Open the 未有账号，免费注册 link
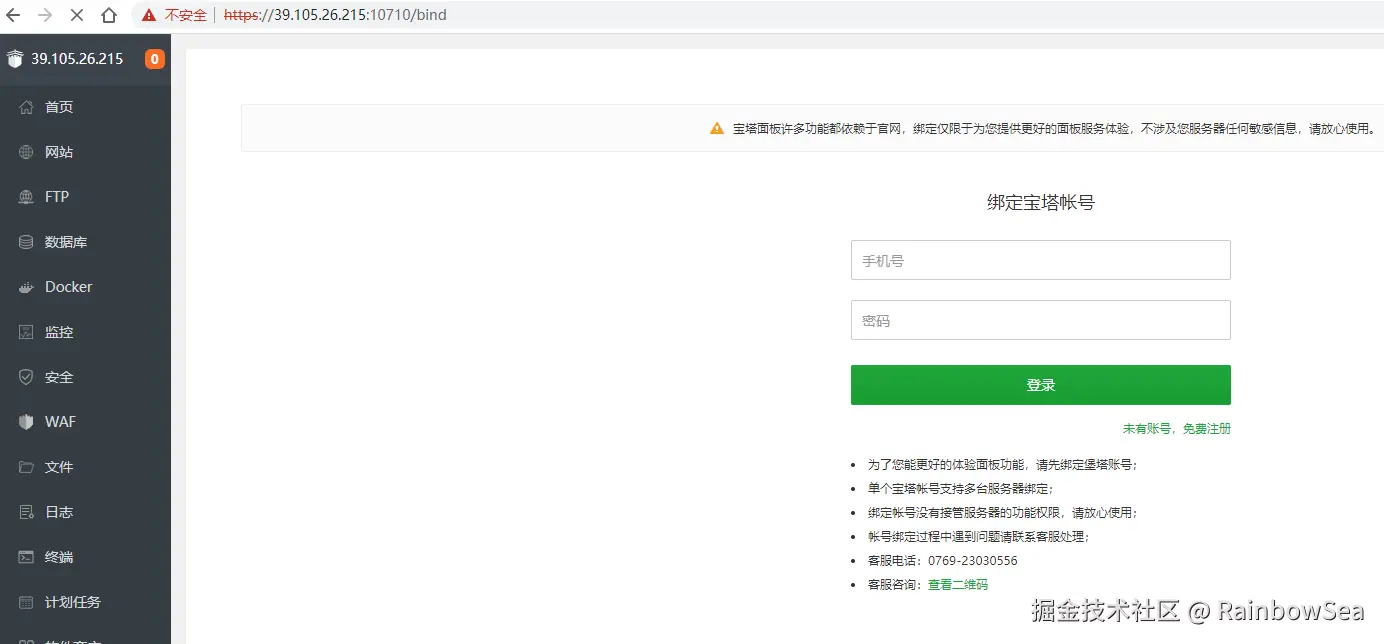The width and height of the screenshot is (1384, 644). pyautogui.click(x=1176, y=428)
